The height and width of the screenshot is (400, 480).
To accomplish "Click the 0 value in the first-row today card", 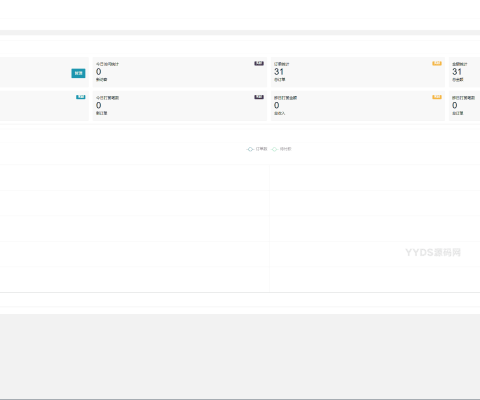I will point(99,72).
